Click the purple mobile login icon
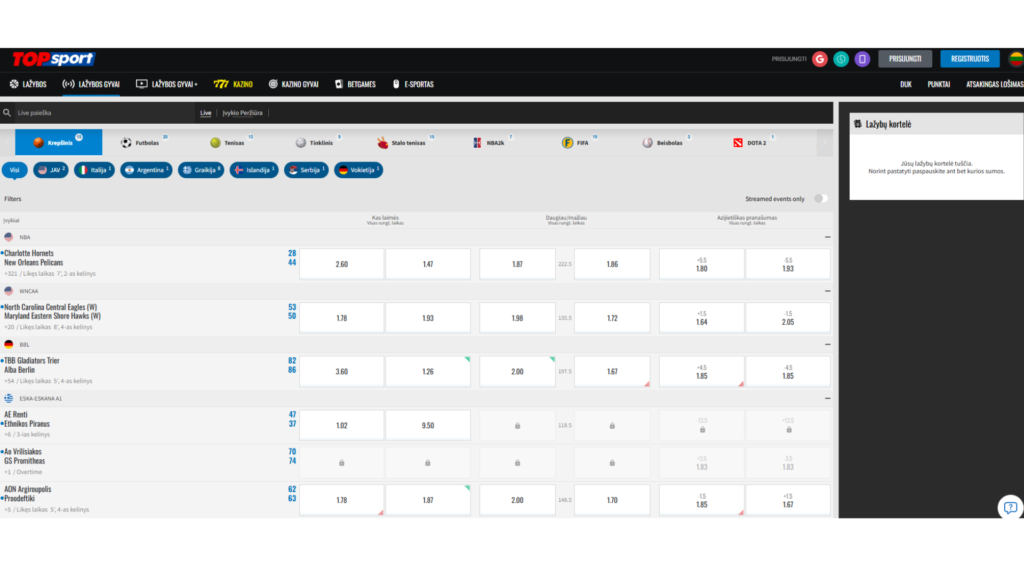 862,59
